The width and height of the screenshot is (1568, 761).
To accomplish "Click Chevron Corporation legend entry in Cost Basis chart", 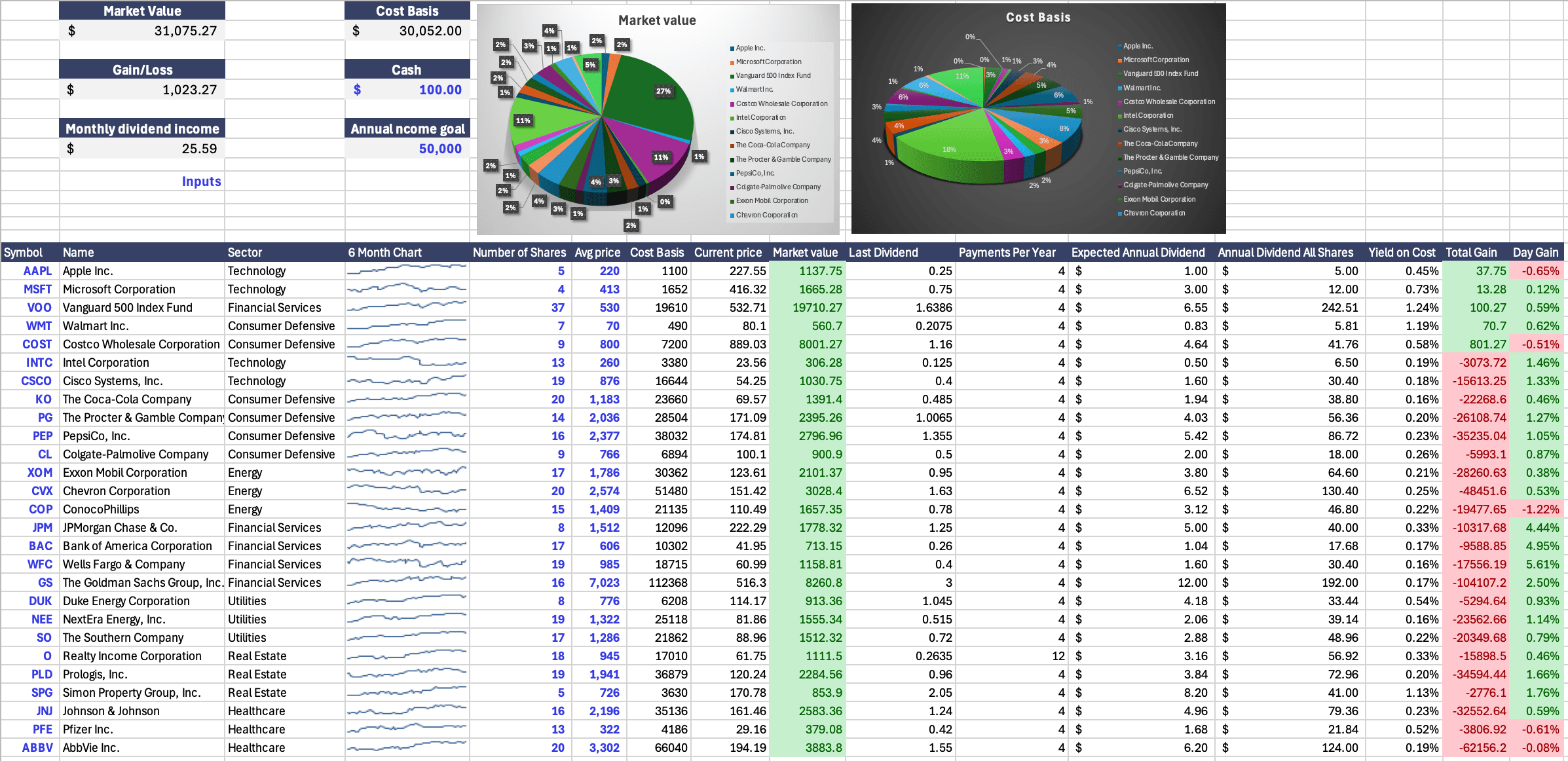I will [1153, 213].
